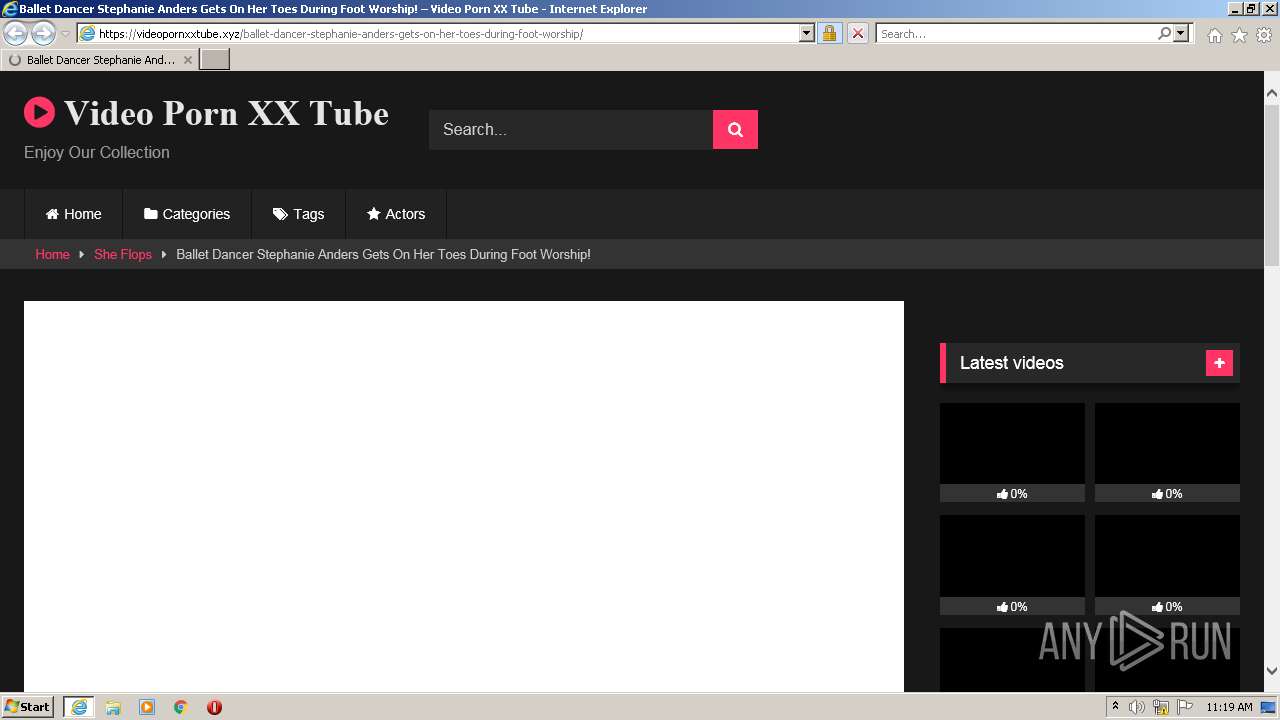The height and width of the screenshot is (720, 1280).
Task: Click the pink play logo icon
Action: coord(40,112)
